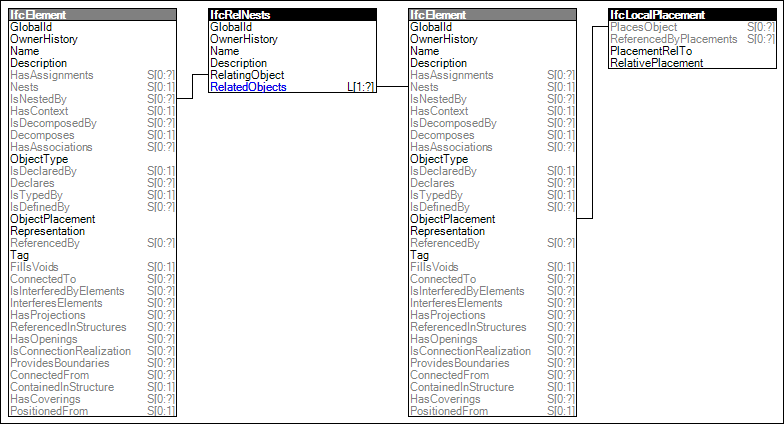Select ReferencedInStructures in the first IfcElement box
This screenshot has height=424, width=784.
click(x=68, y=327)
